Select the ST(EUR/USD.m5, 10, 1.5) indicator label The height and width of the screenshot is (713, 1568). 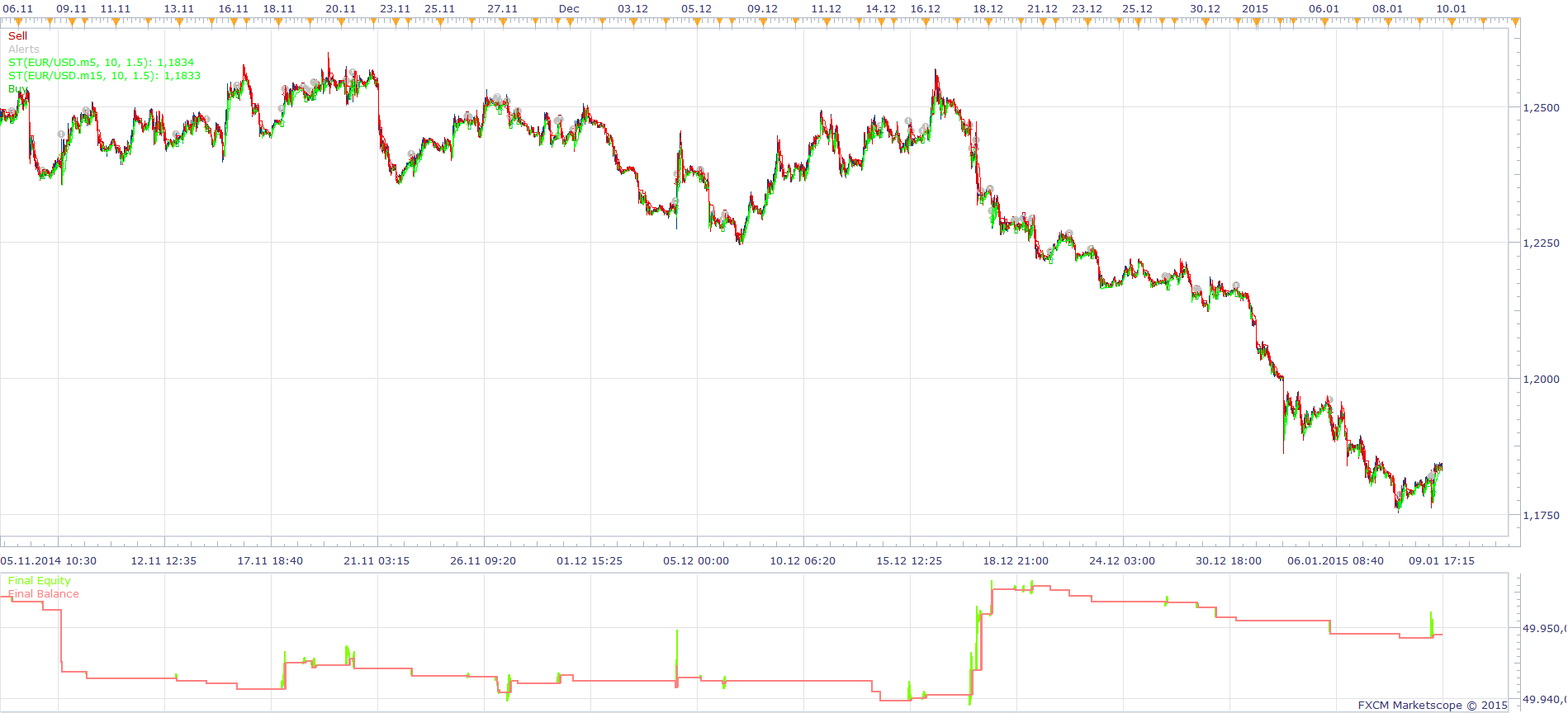click(x=101, y=63)
